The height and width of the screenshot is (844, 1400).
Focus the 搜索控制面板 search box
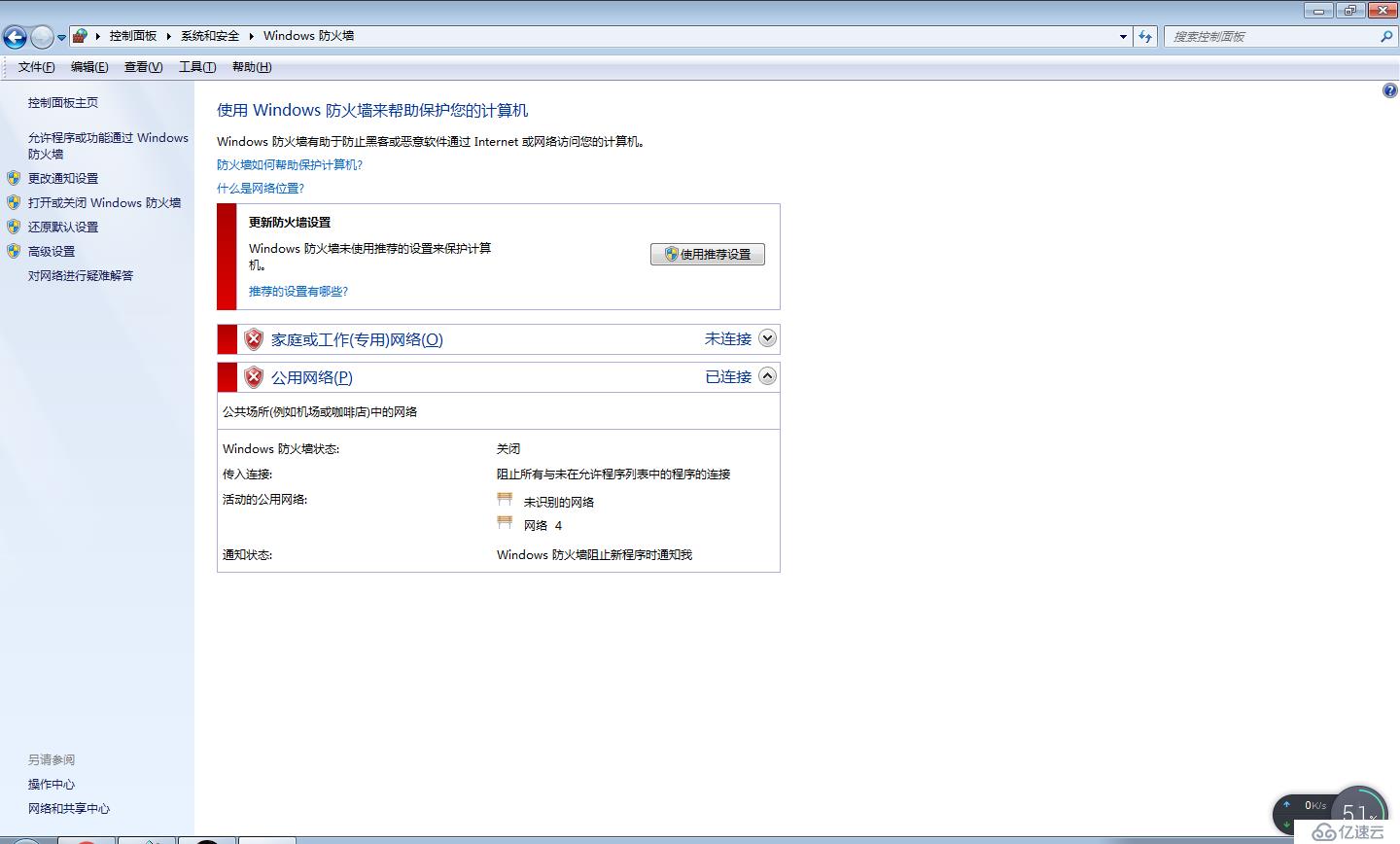[x=1273, y=37]
